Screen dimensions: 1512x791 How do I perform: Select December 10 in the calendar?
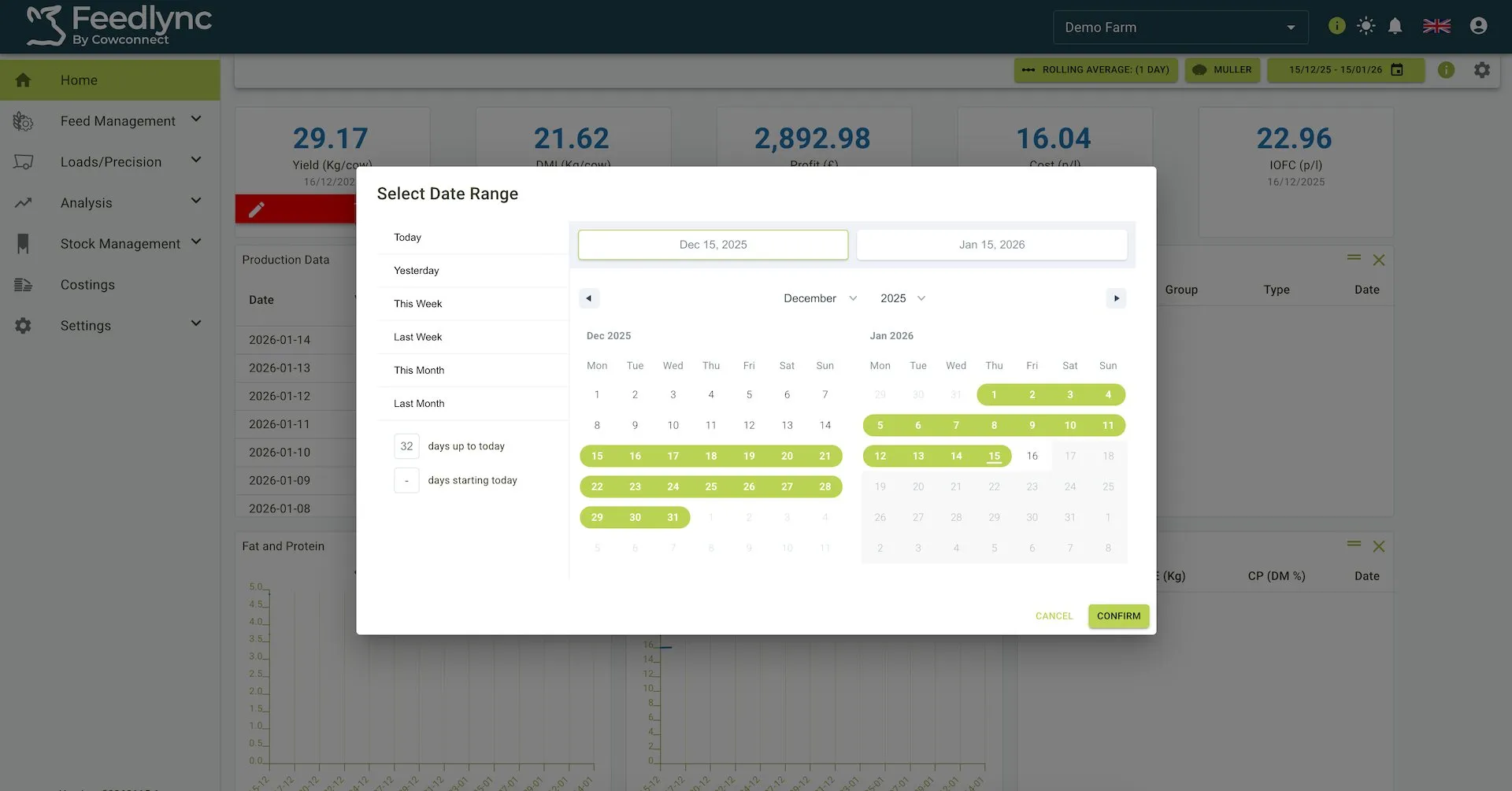click(673, 425)
